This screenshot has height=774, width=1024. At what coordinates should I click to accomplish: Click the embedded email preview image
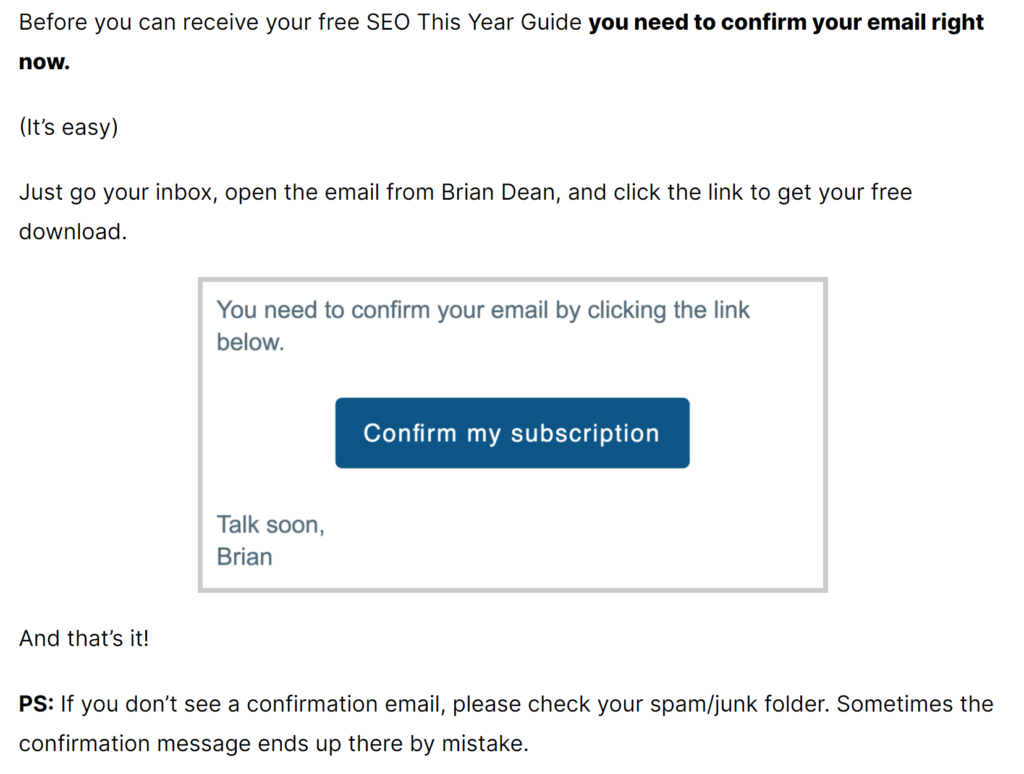(513, 435)
